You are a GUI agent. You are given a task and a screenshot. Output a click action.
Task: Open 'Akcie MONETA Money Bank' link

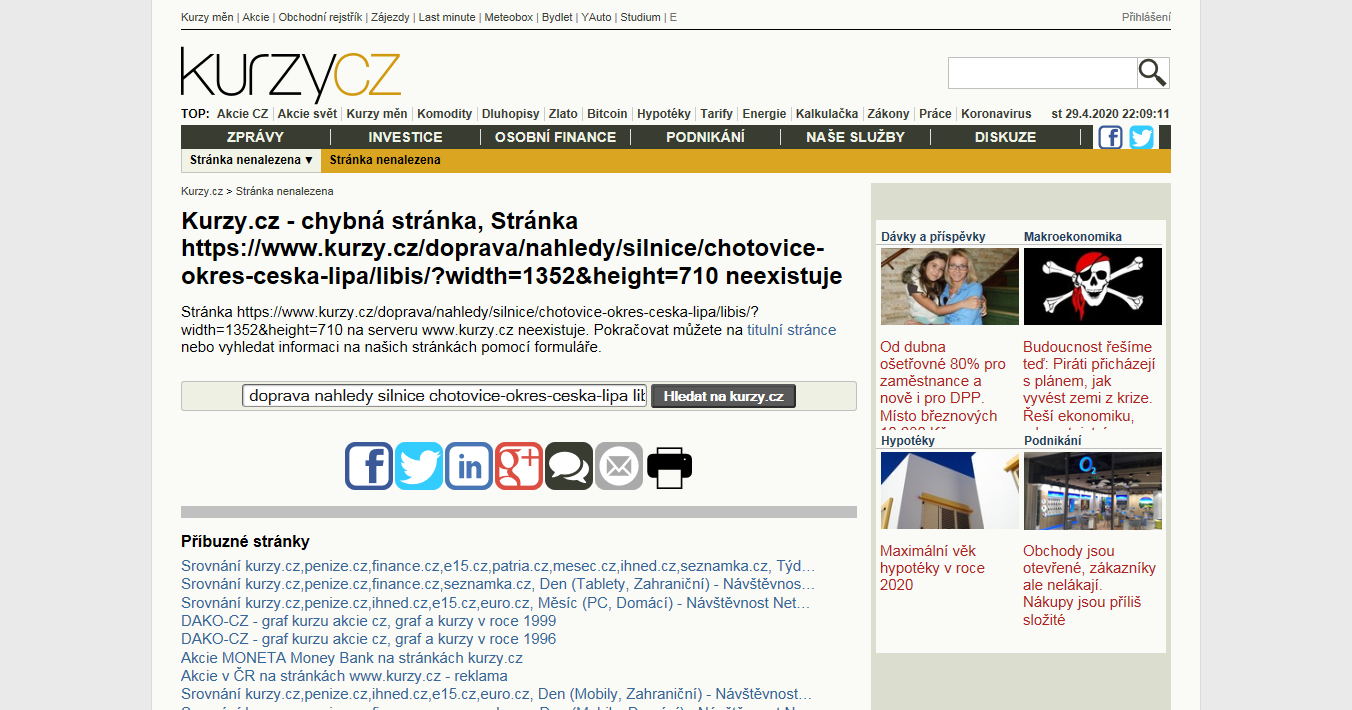point(352,658)
